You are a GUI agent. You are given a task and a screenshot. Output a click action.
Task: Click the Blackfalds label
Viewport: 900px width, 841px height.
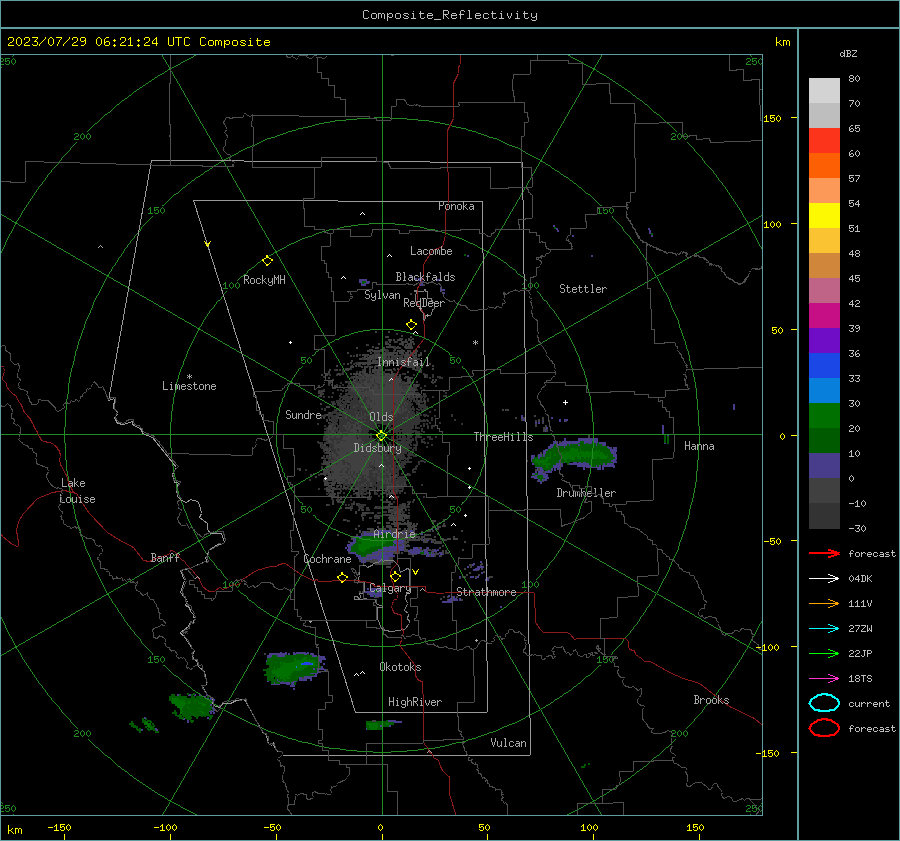[x=425, y=277]
